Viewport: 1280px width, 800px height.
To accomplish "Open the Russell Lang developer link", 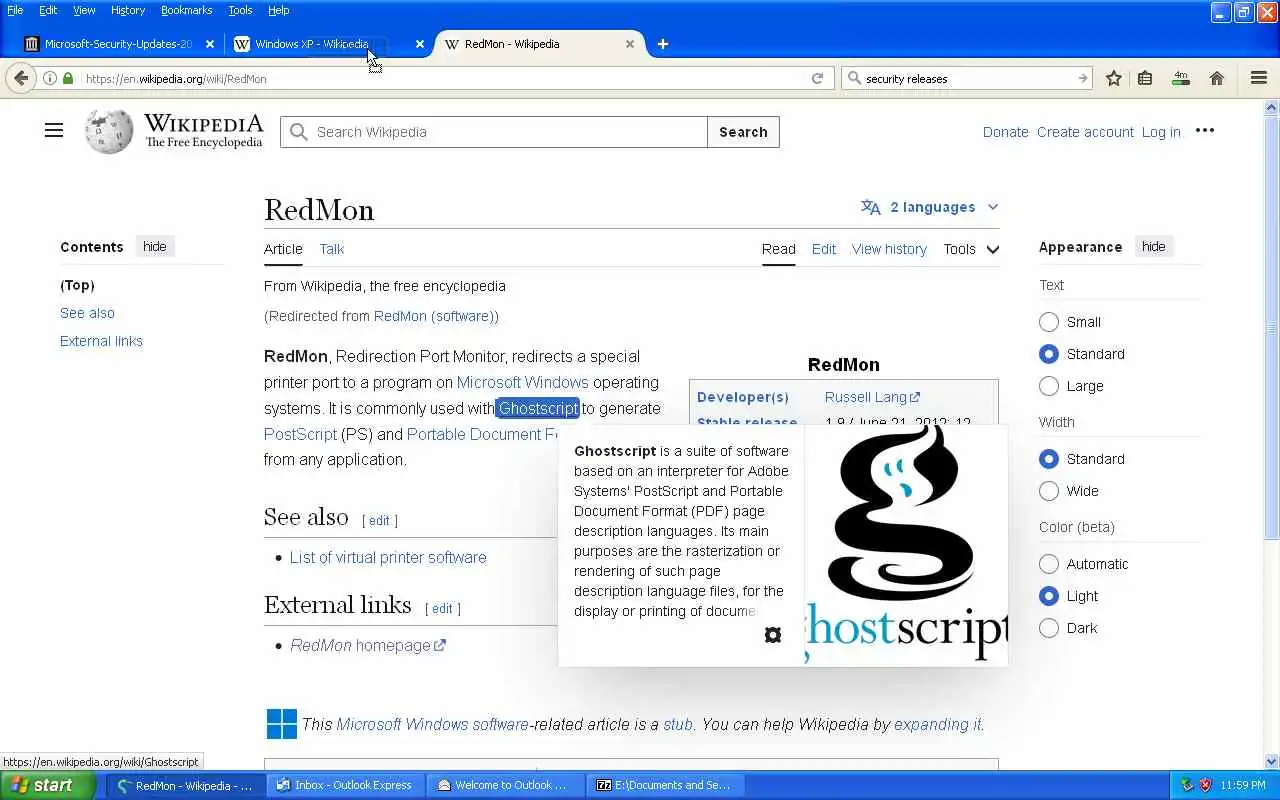I will coord(872,397).
